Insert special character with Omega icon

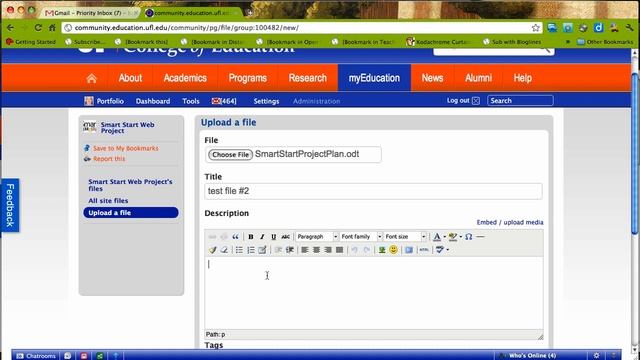[x=469, y=237]
